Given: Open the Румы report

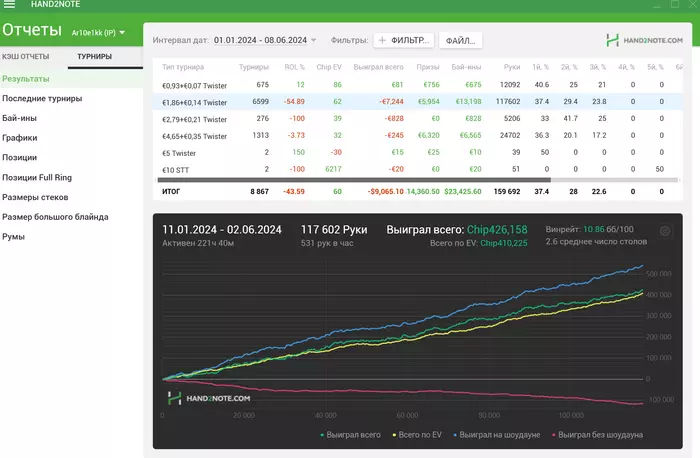Looking at the screenshot, I should tap(13, 237).
